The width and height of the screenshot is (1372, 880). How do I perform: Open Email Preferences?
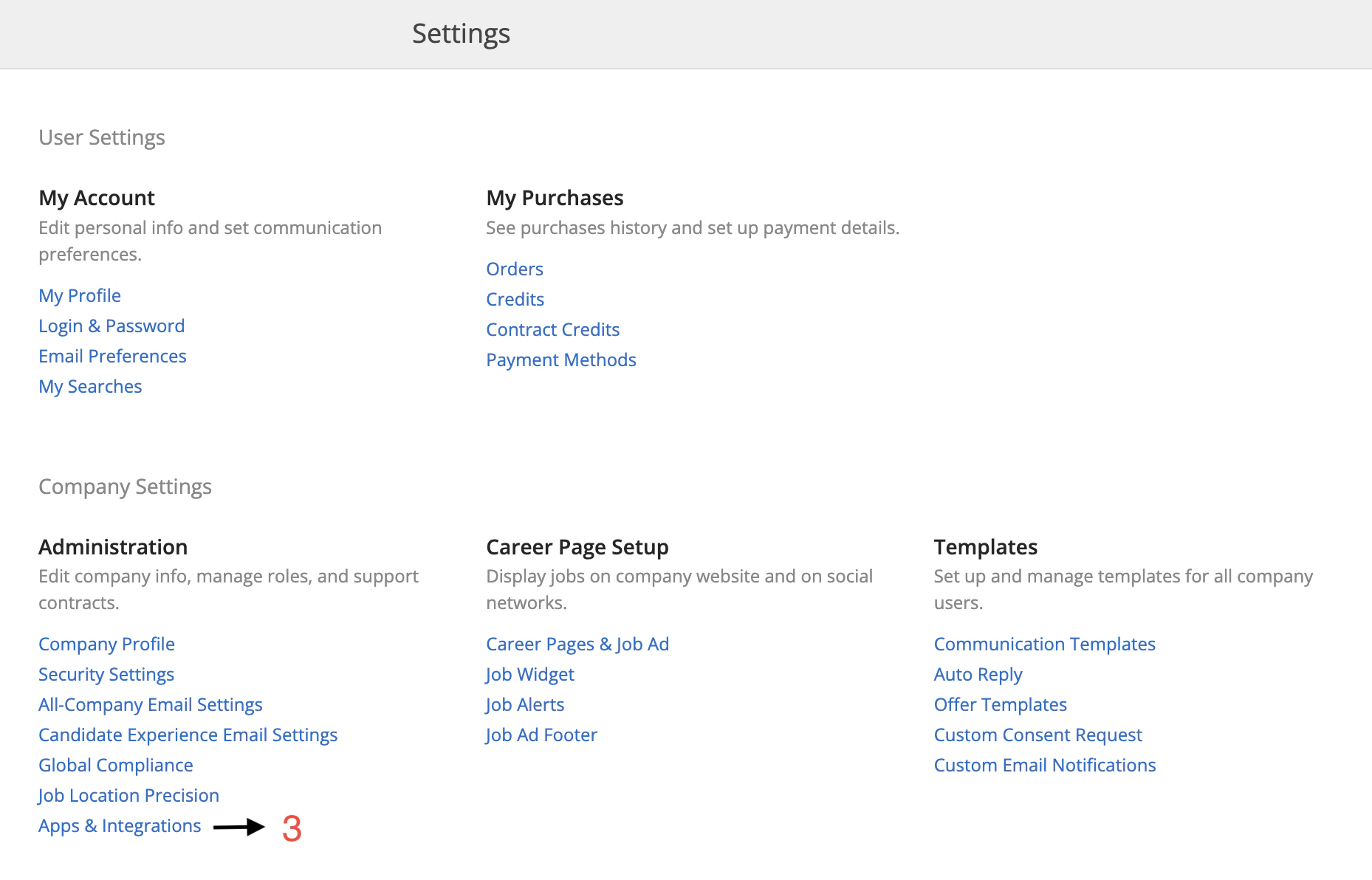(112, 356)
